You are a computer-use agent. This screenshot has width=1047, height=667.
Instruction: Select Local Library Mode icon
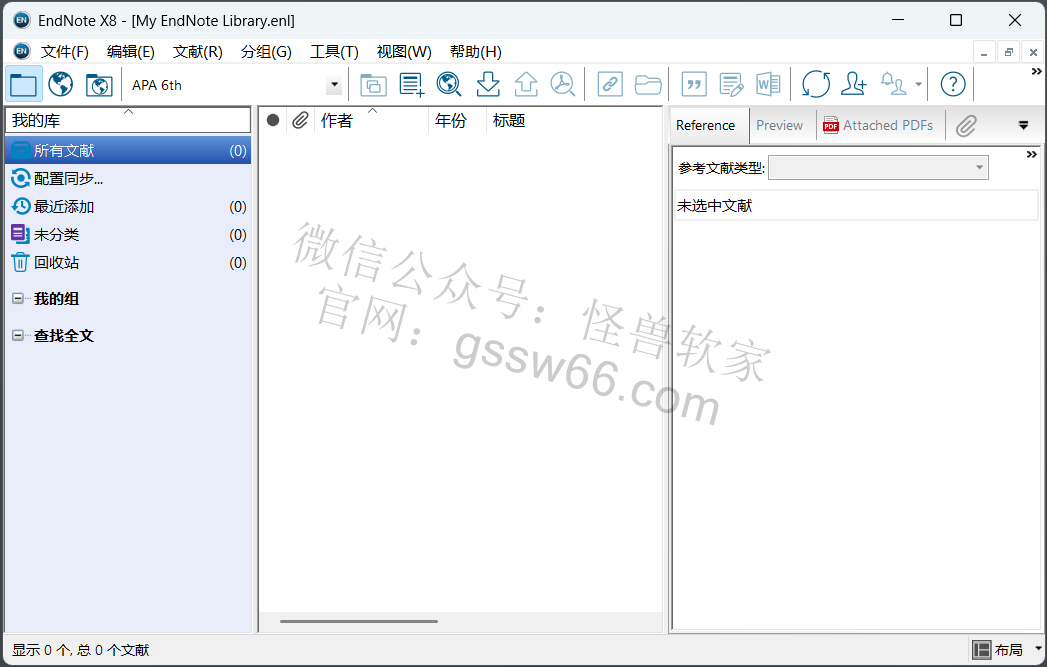pyautogui.click(x=23, y=85)
